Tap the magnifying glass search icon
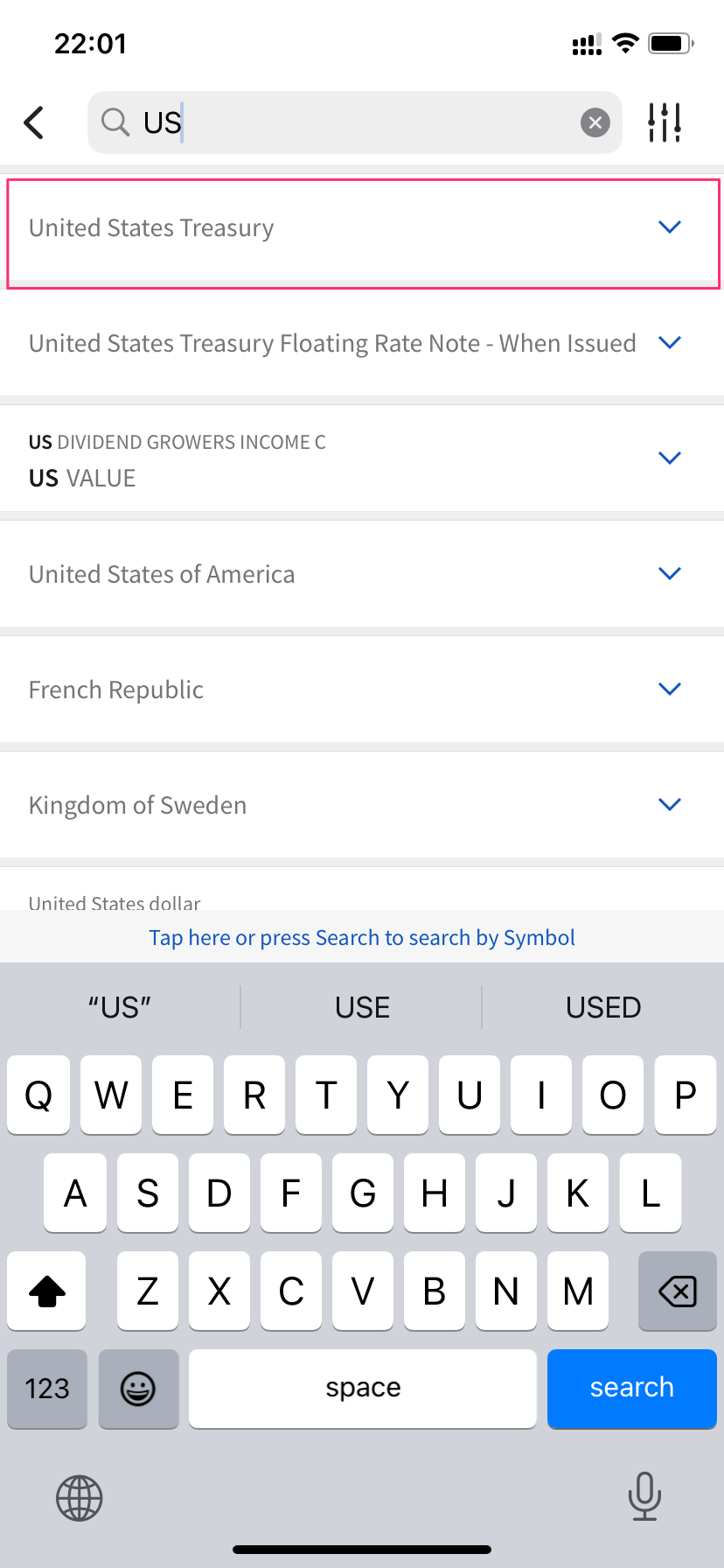Image resolution: width=724 pixels, height=1568 pixels. click(115, 122)
